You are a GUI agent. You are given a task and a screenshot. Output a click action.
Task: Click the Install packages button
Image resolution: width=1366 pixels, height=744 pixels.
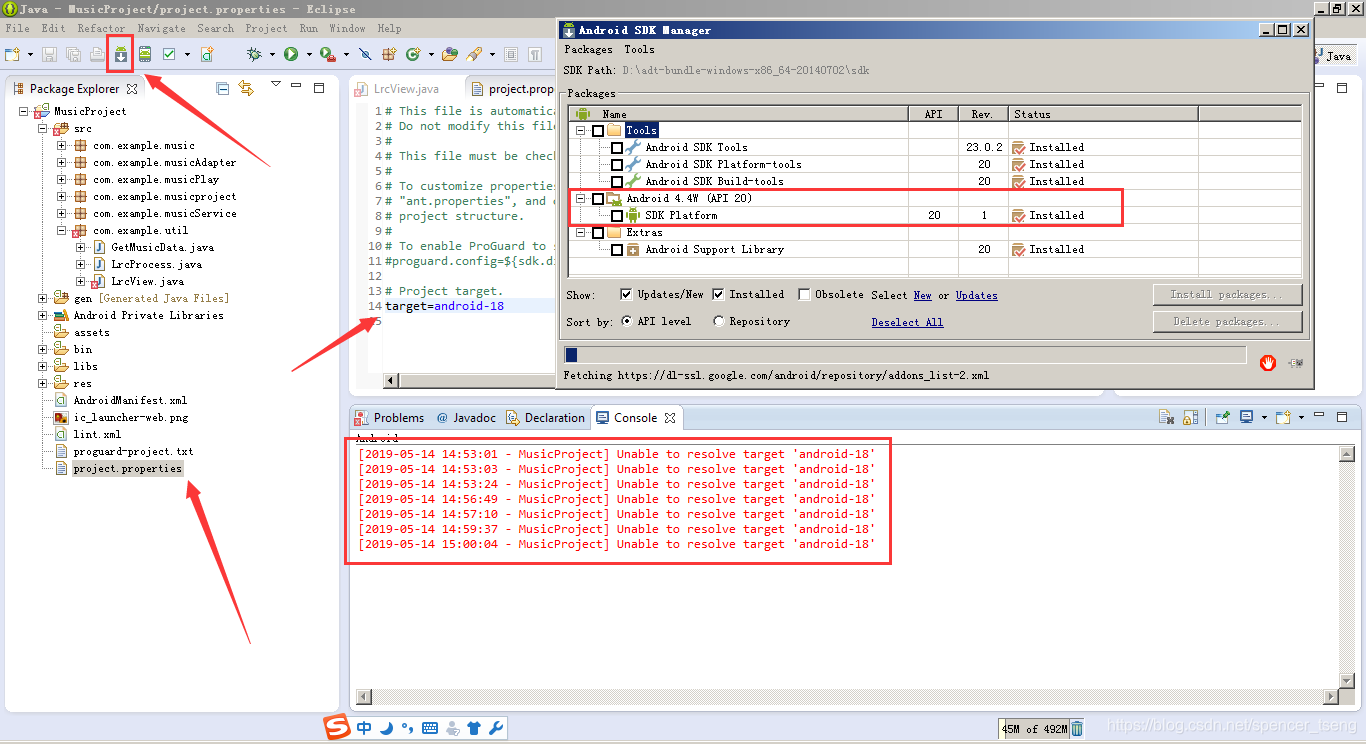pyautogui.click(x=1227, y=294)
